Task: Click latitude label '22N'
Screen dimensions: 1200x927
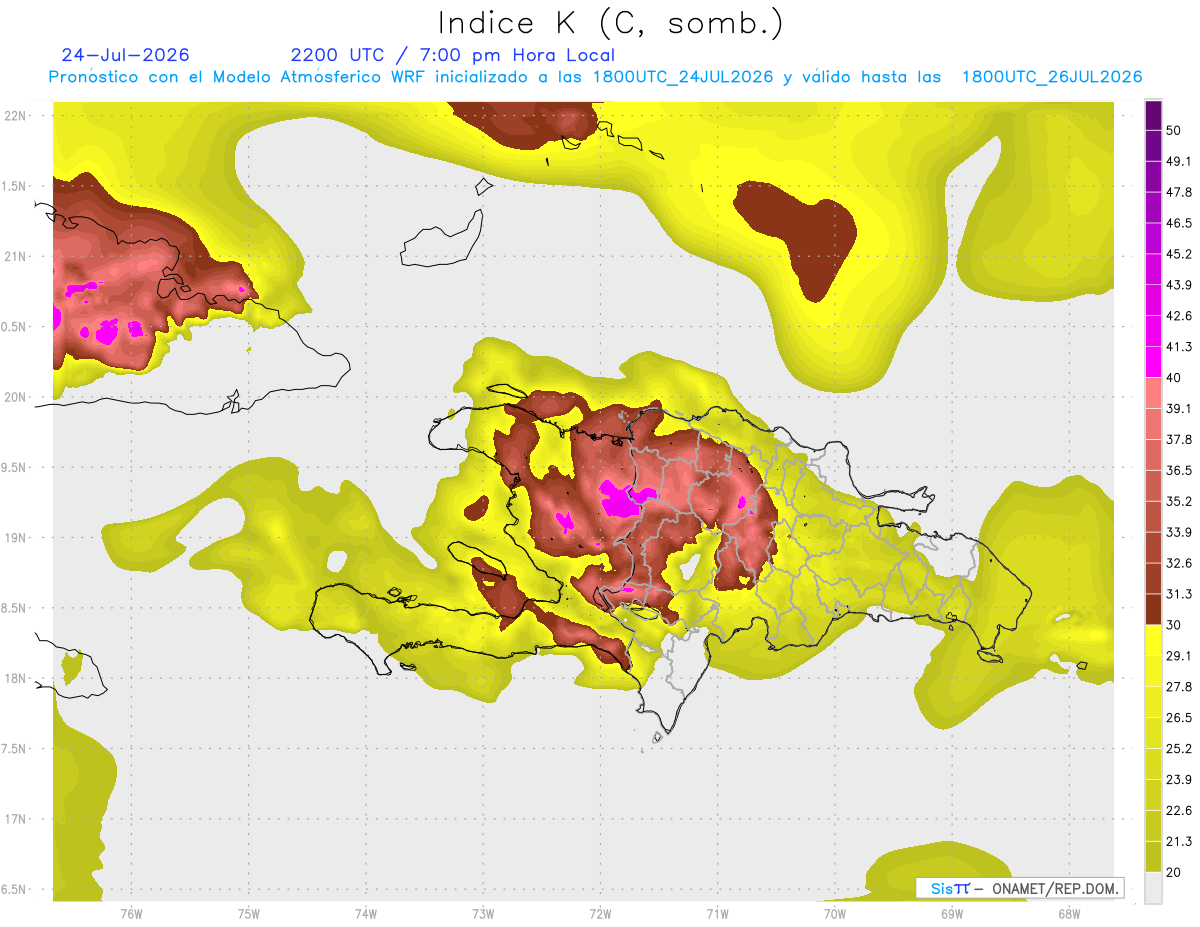Action: coord(15,115)
